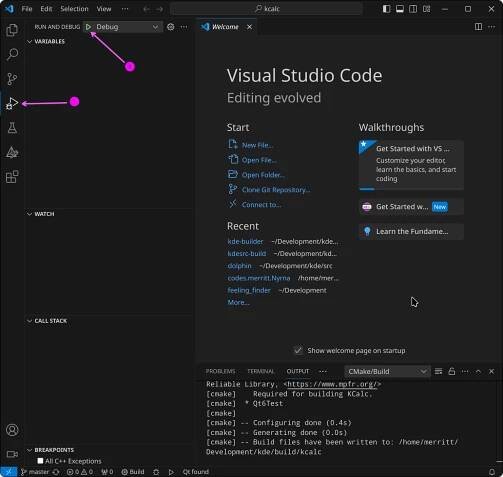
Task: Switch to the Problems panel tab
Action: pyautogui.click(x=220, y=371)
